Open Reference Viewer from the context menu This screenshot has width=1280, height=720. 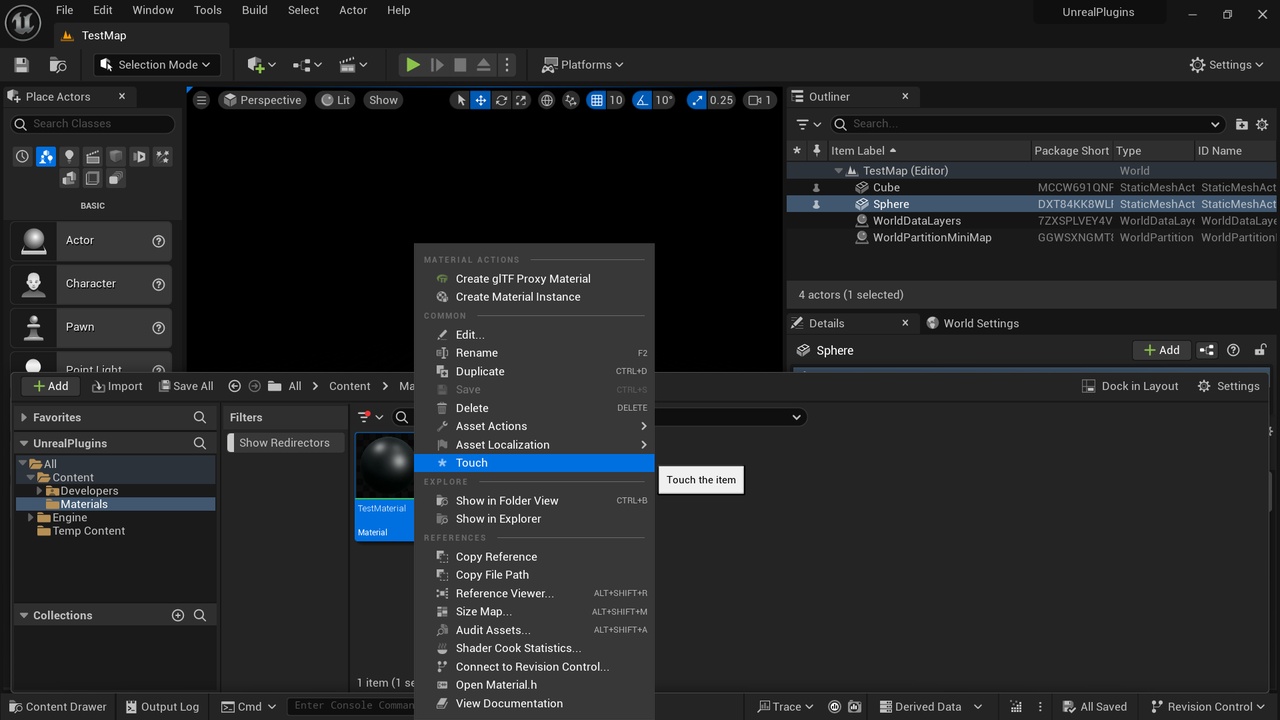[534, 594]
